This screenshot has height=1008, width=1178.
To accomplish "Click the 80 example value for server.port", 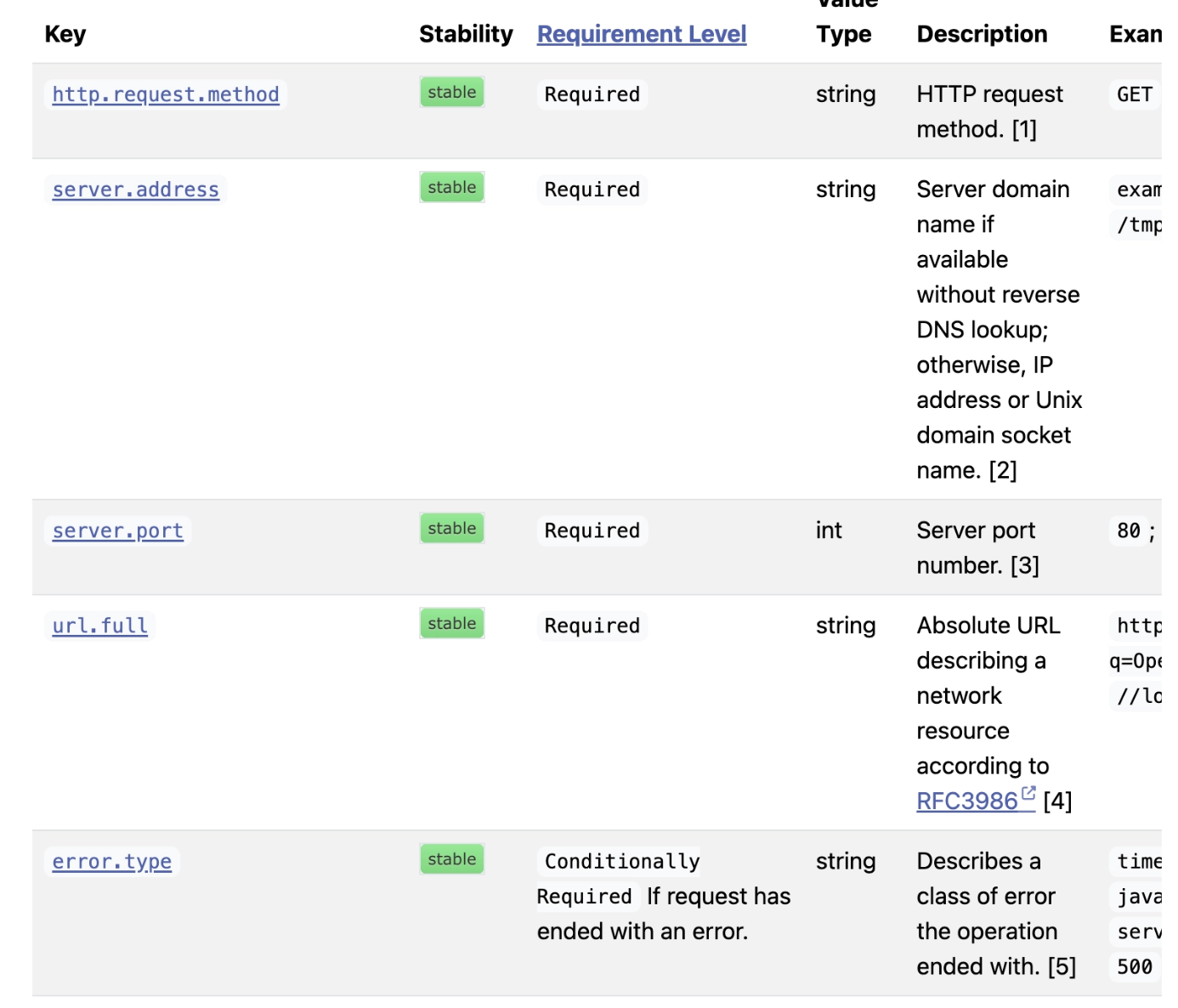I will coord(1129,530).
